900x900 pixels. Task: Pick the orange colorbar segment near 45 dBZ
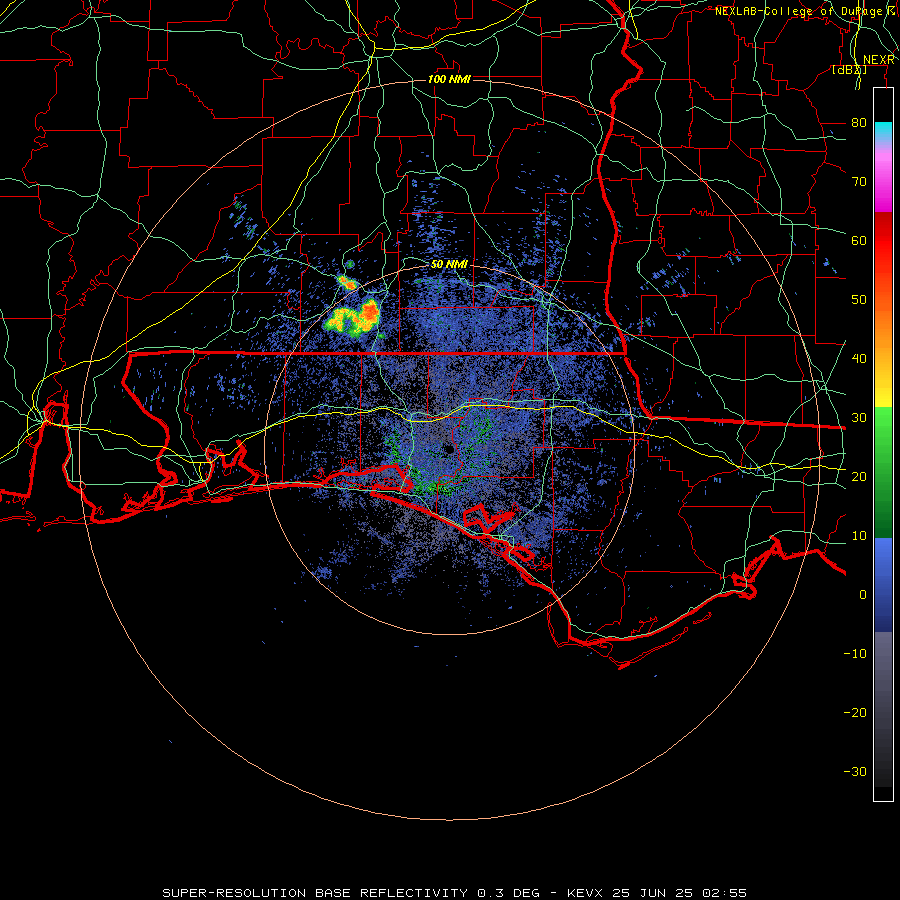pyautogui.click(x=883, y=327)
